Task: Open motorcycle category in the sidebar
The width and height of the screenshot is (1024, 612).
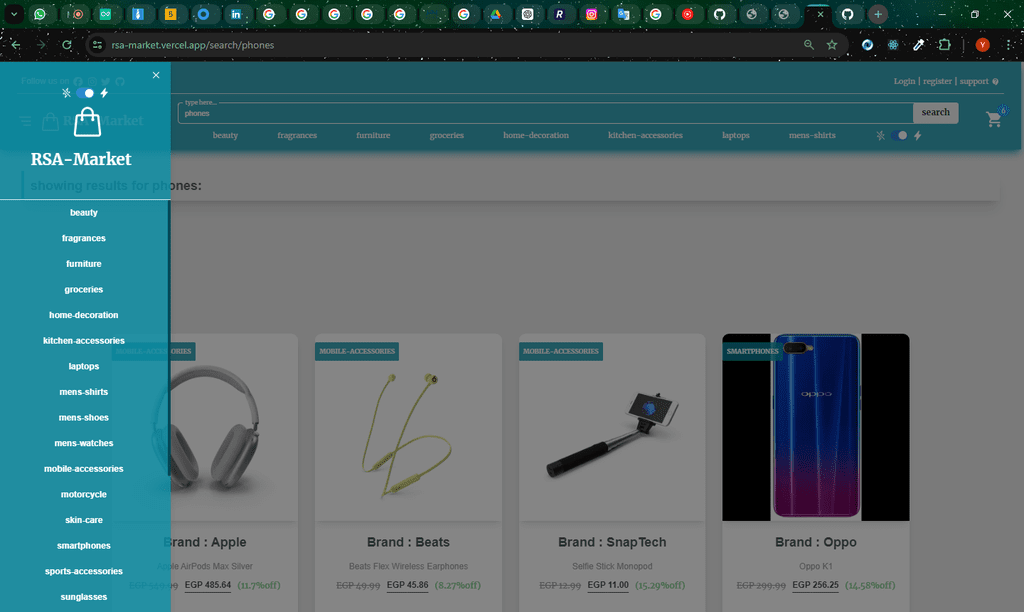Action: coord(84,494)
